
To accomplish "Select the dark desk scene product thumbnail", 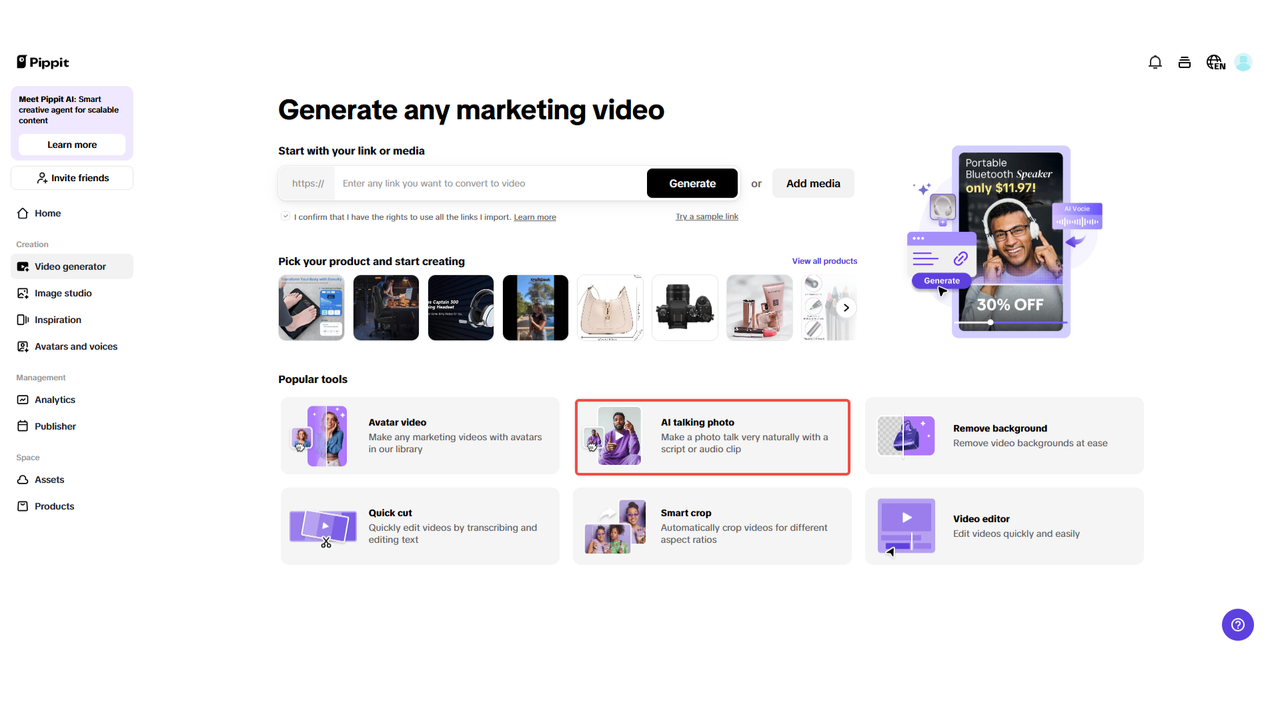I will coord(386,308).
